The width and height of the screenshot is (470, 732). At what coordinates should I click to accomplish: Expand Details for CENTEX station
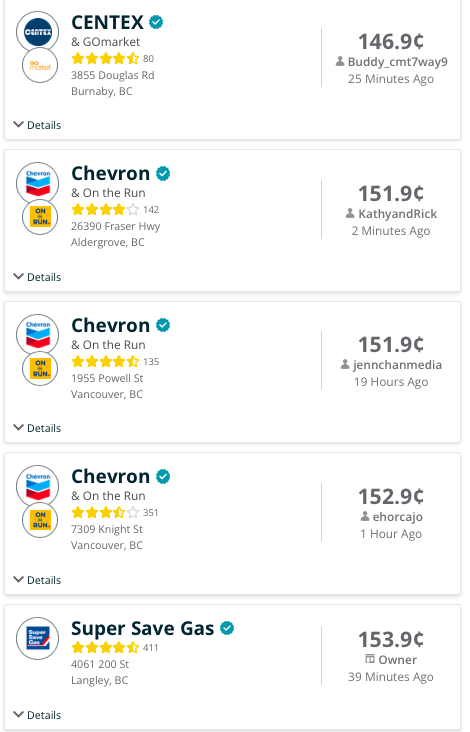point(37,125)
